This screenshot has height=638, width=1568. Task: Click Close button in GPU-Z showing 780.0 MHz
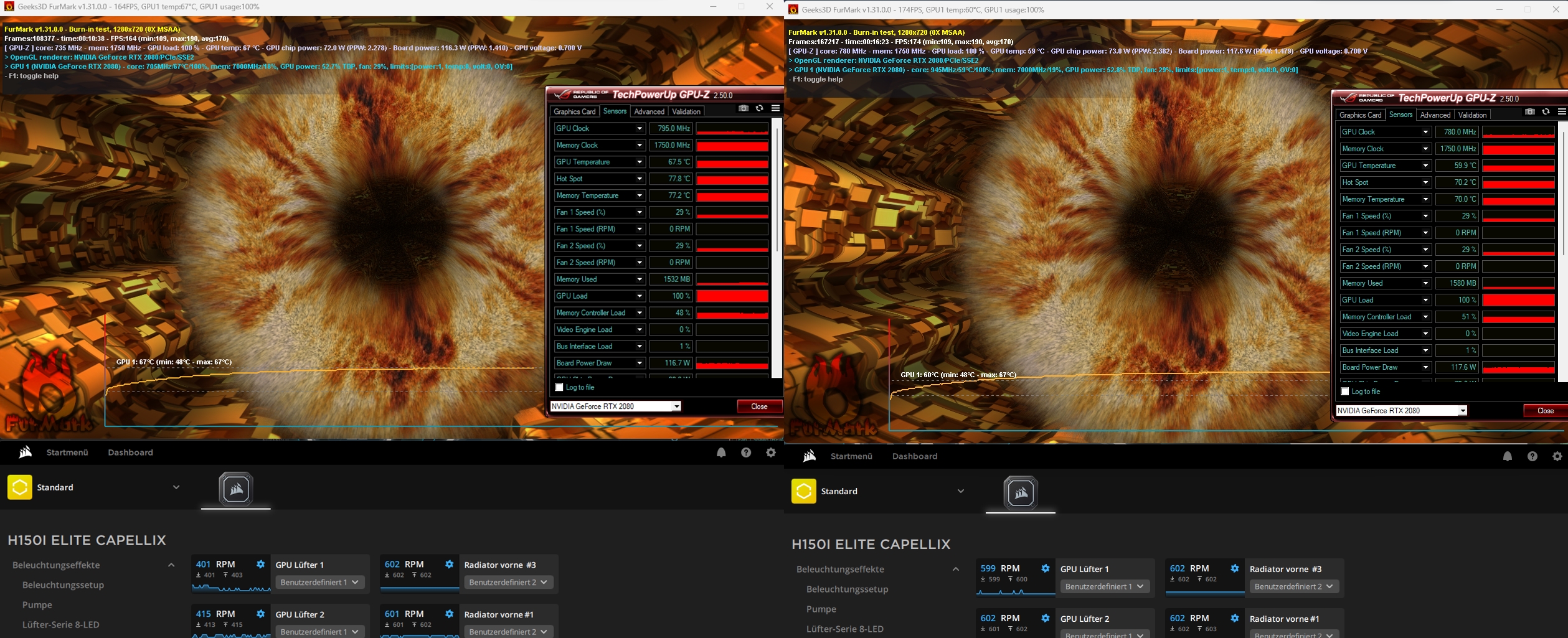tap(1546, 411)
